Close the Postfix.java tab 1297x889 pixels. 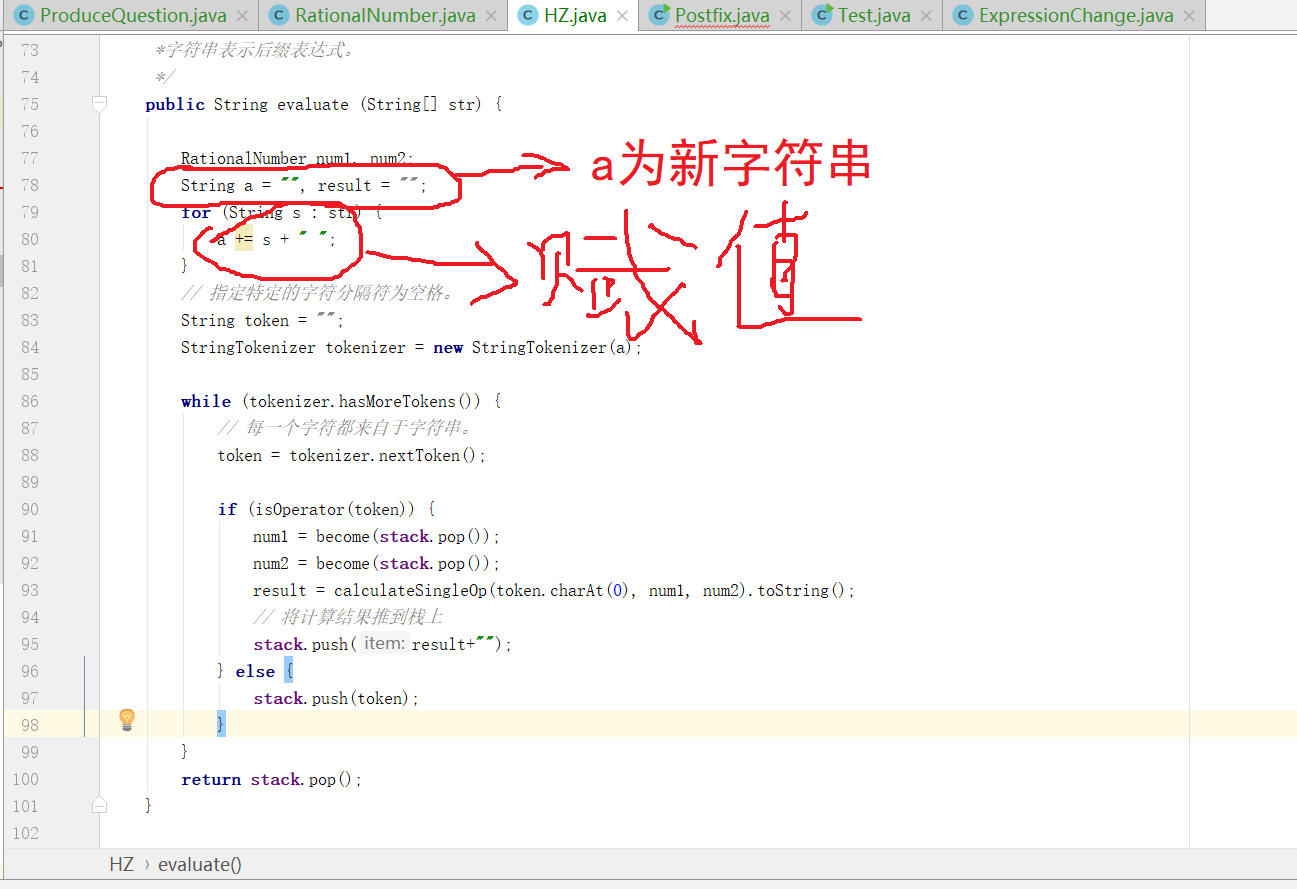[784, 16]
